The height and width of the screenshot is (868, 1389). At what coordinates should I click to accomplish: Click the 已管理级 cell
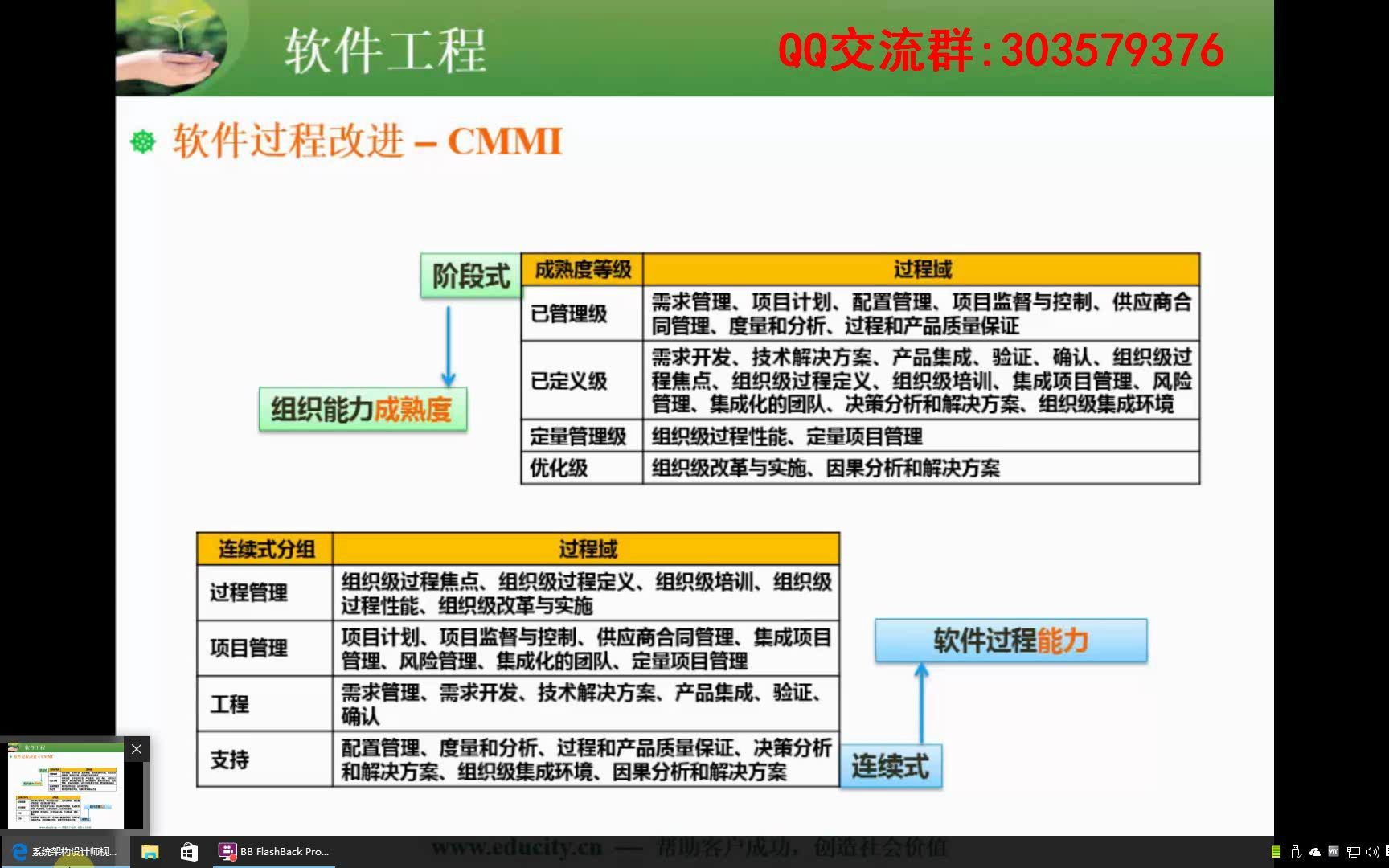tap(583, 313)
